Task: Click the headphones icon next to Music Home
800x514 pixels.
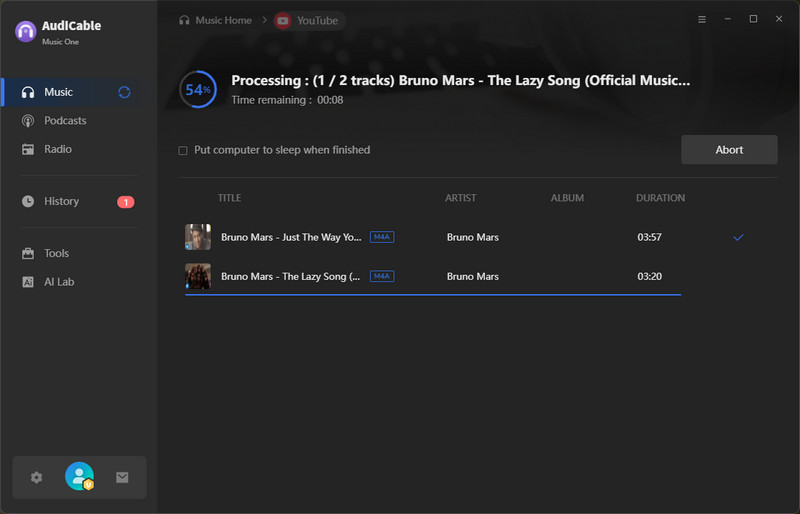Action: click(x=184, y=20)
